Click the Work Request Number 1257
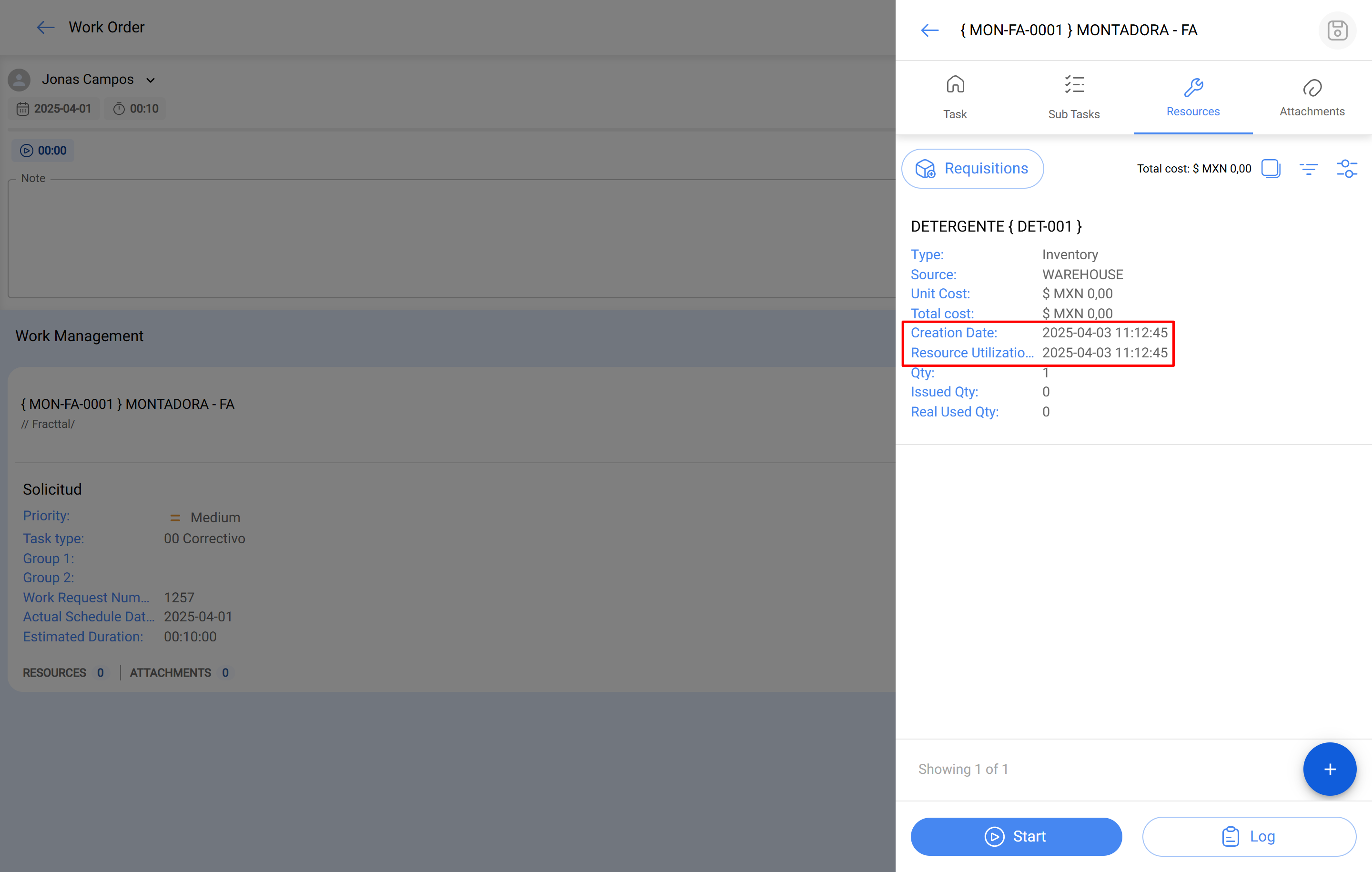The width and height of the screenshot is (1372, 872). (179, 597)
